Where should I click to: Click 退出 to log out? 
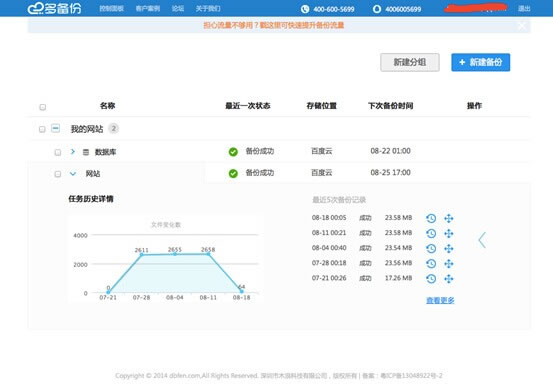(524, 8)
